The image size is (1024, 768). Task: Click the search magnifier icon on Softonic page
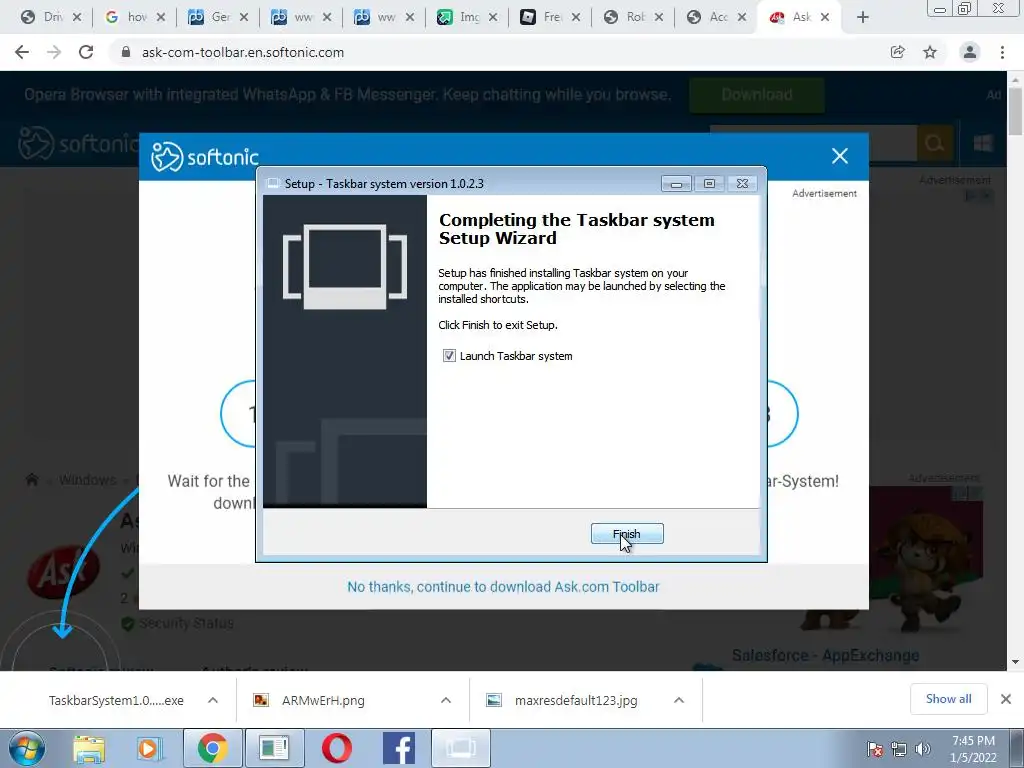935,143
